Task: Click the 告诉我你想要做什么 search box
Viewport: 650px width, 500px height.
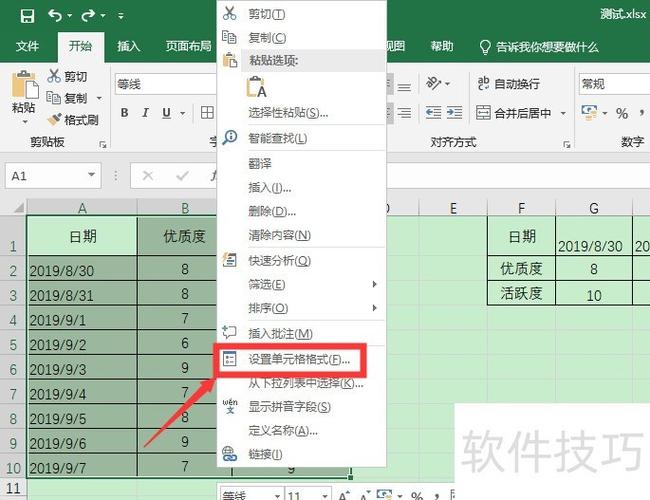Action: tap(539, 47)
